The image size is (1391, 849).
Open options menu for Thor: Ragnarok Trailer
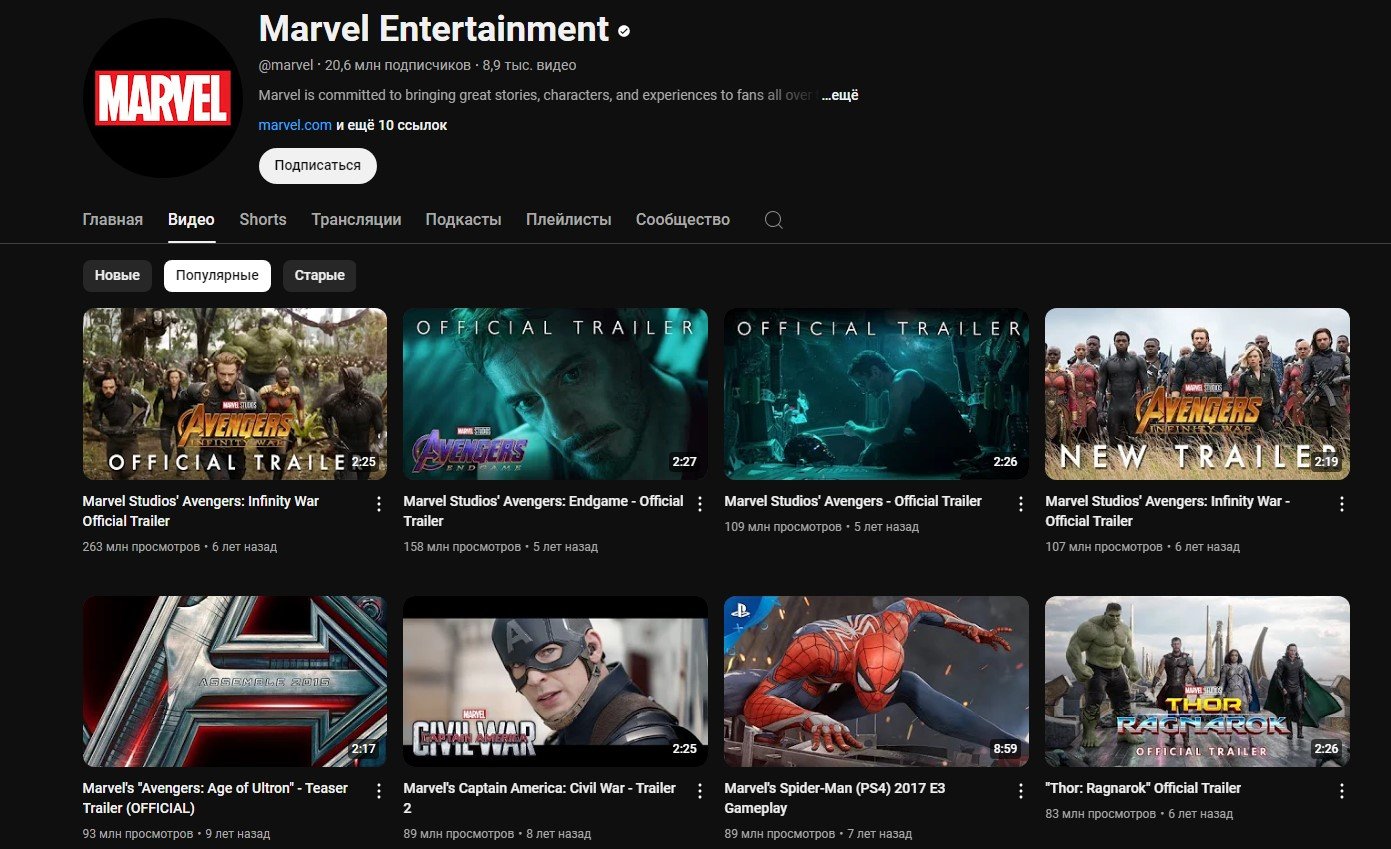tap(1342, 791)
